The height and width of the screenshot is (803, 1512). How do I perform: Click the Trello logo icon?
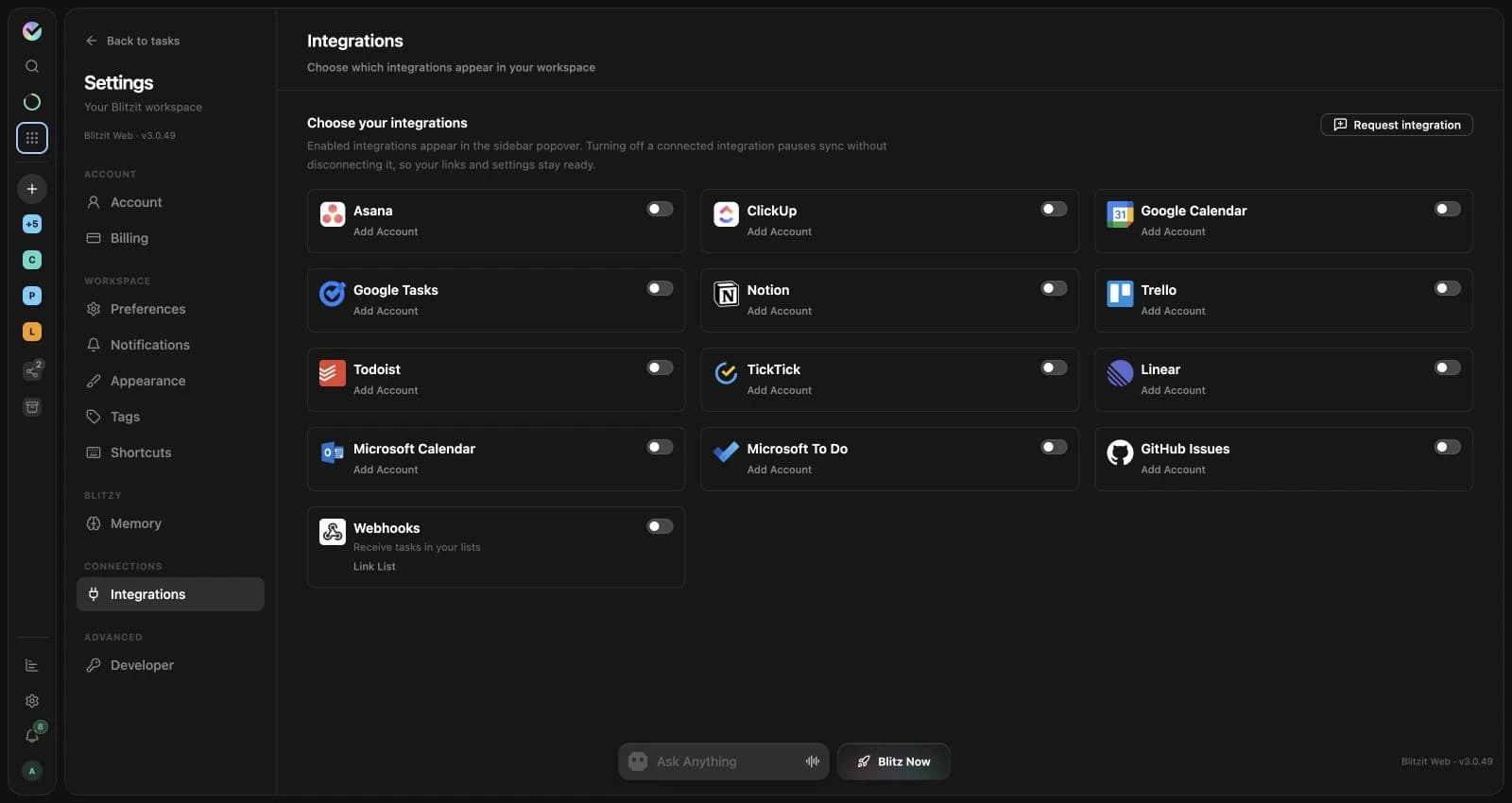pyautogui.click(x=1120, y=294)
